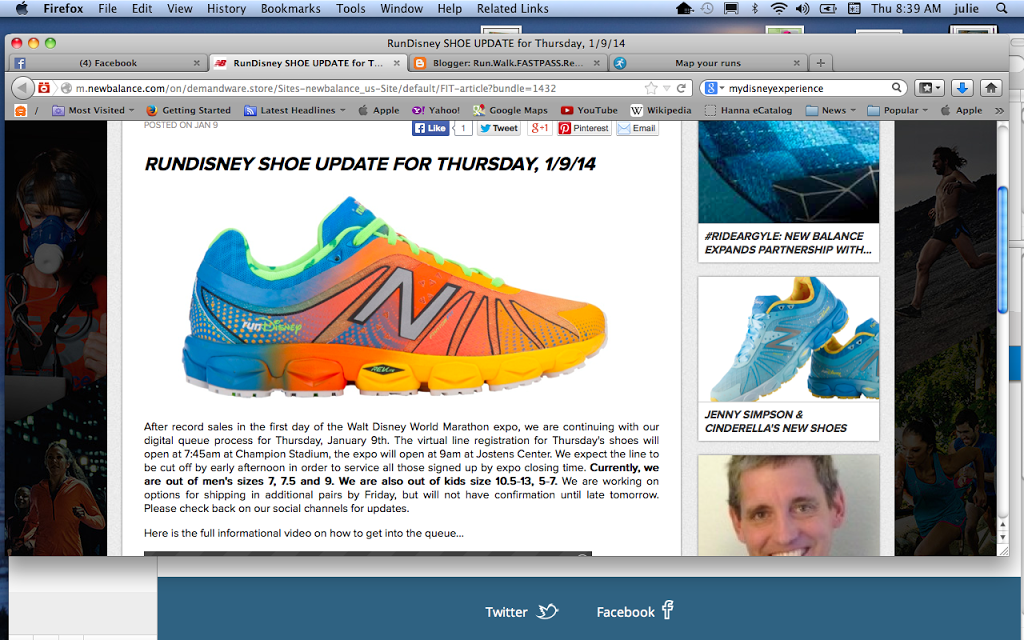This screenshot has height=640, width=1024.
Task: Expand the Popular bookmarks folder
Action: (x=897, y=110)
